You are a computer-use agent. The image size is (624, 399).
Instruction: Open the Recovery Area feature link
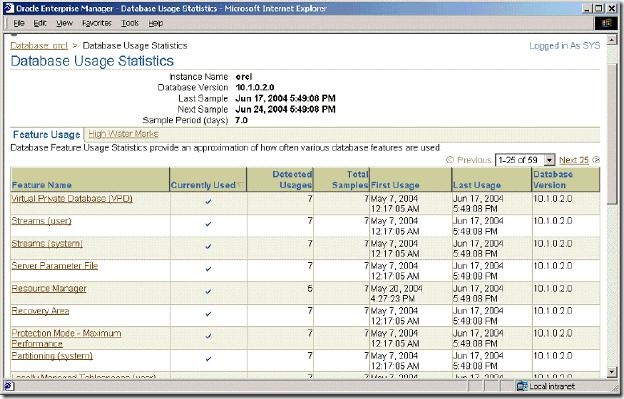click(40, 311)
